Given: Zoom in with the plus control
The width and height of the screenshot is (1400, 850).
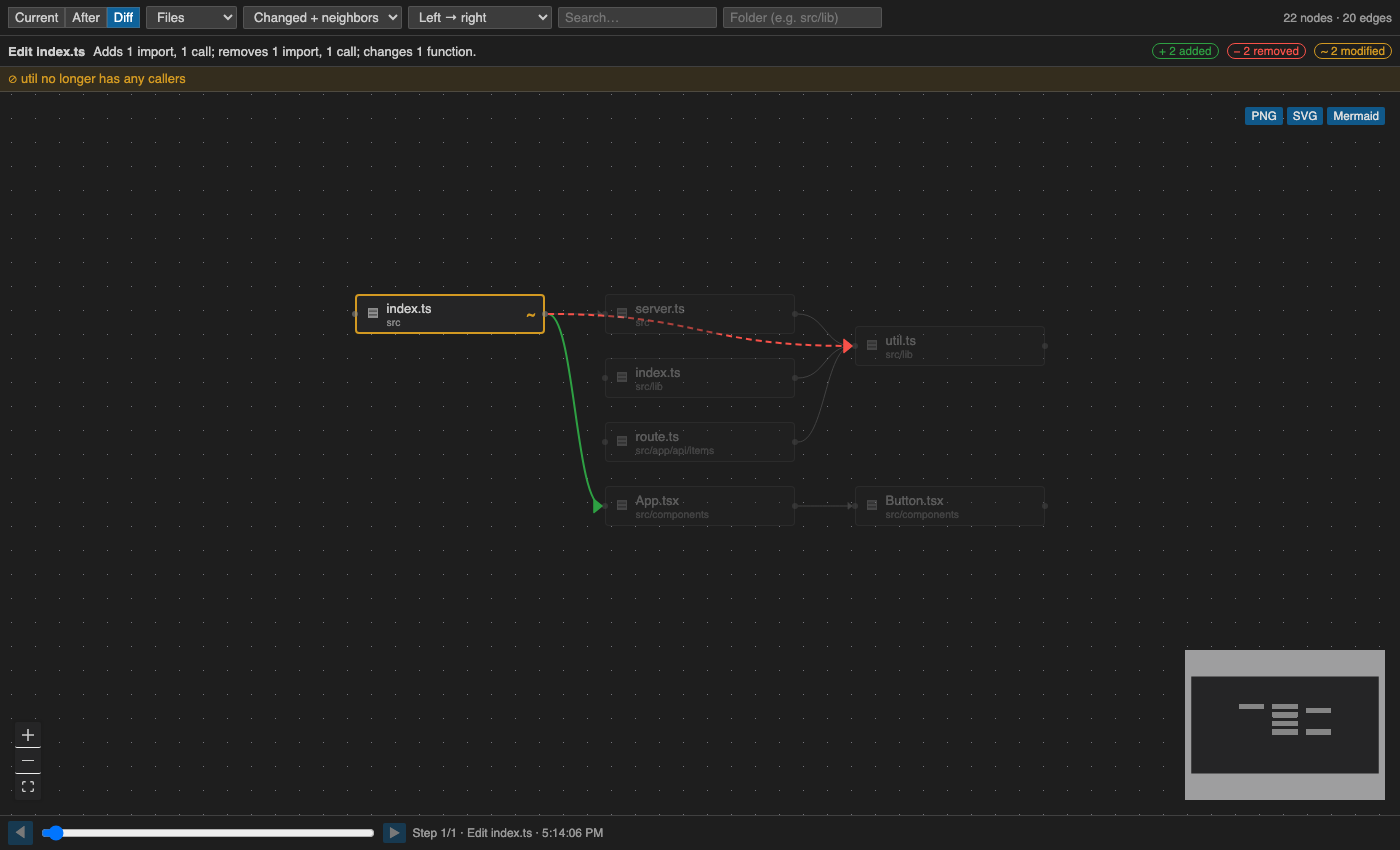Looking at the screenshot, I should tap(28, 735).
